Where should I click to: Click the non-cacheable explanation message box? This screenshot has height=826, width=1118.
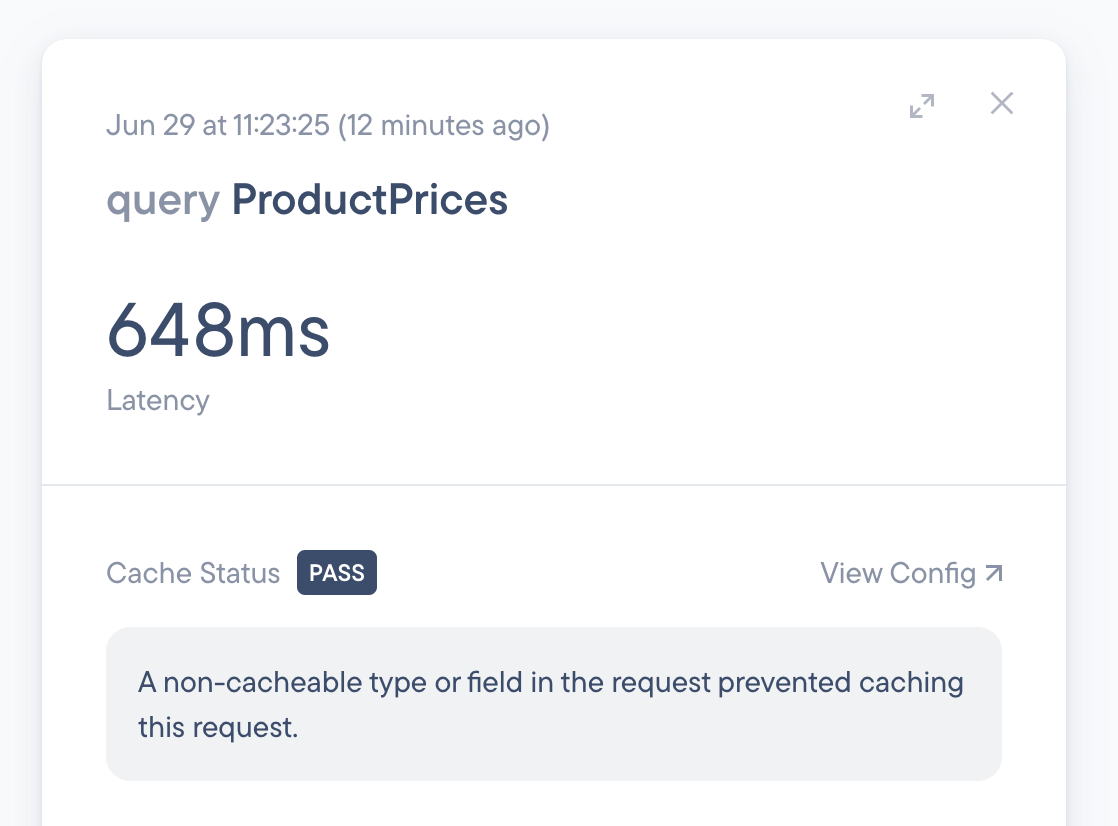pyautogui.click(x=553, y=703)
